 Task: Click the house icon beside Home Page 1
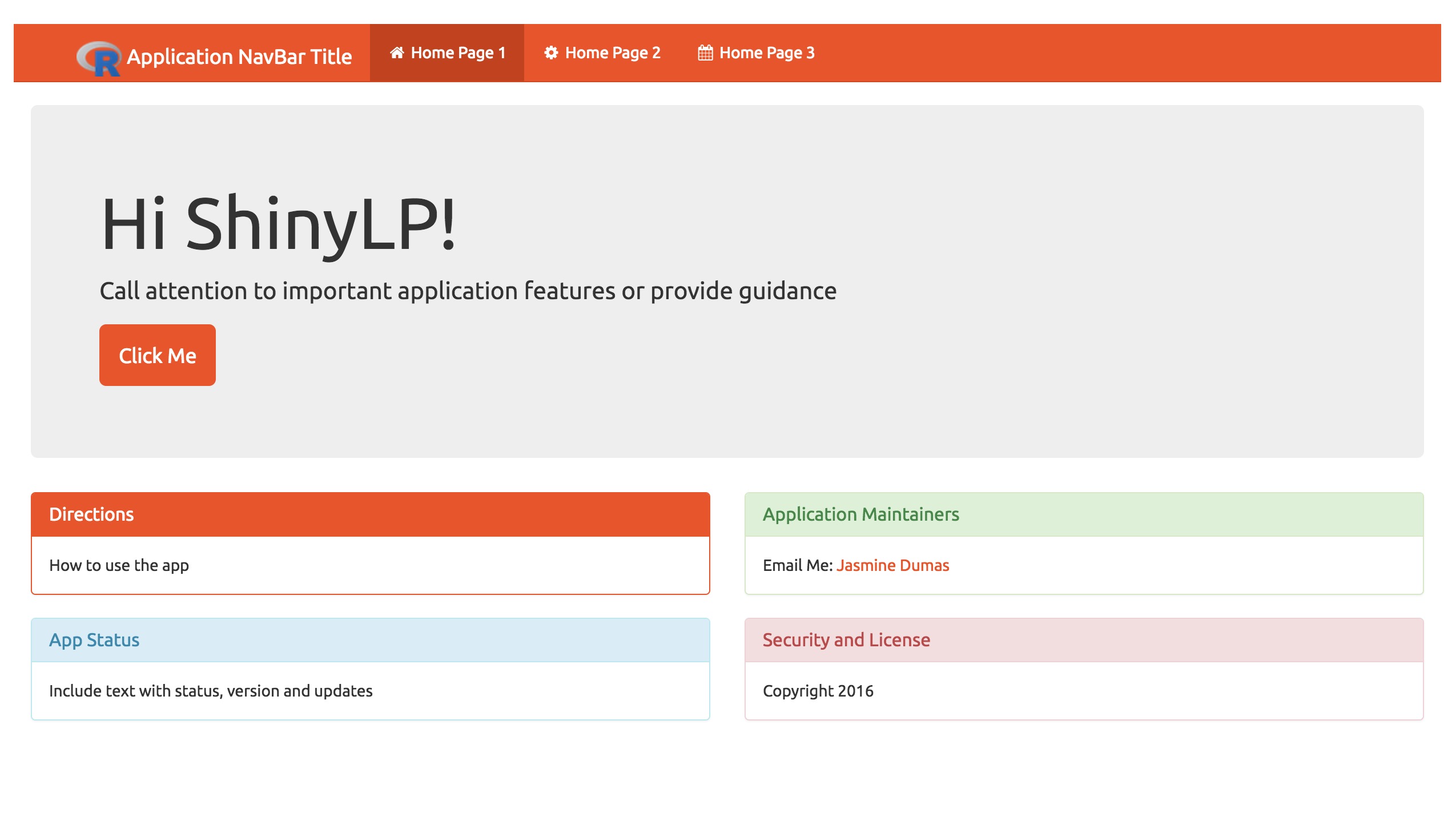(x=397, y=53)
